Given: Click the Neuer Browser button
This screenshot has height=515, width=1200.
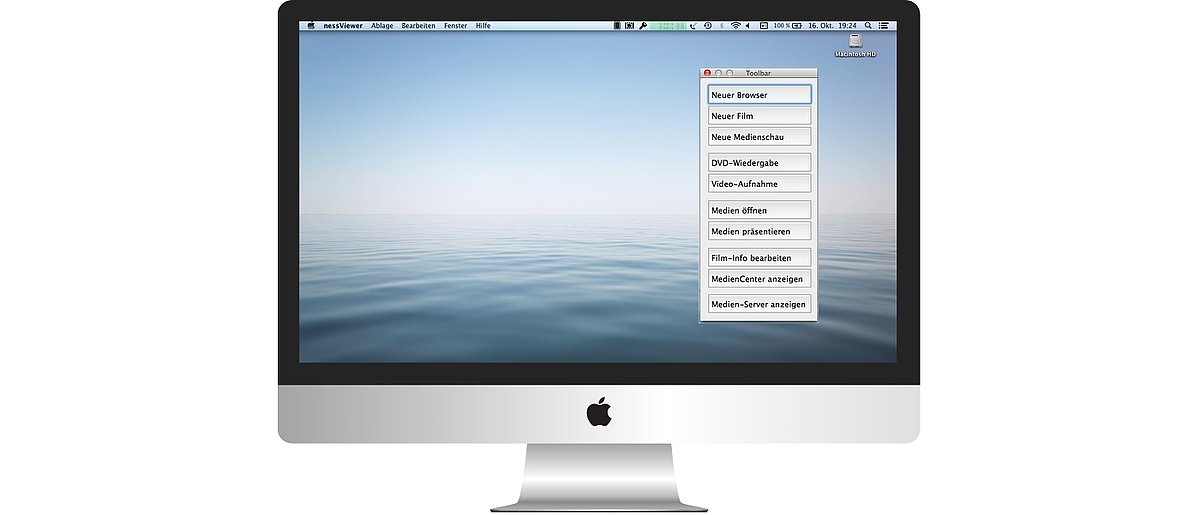Looking at the screenshot, I should point(759,95).
